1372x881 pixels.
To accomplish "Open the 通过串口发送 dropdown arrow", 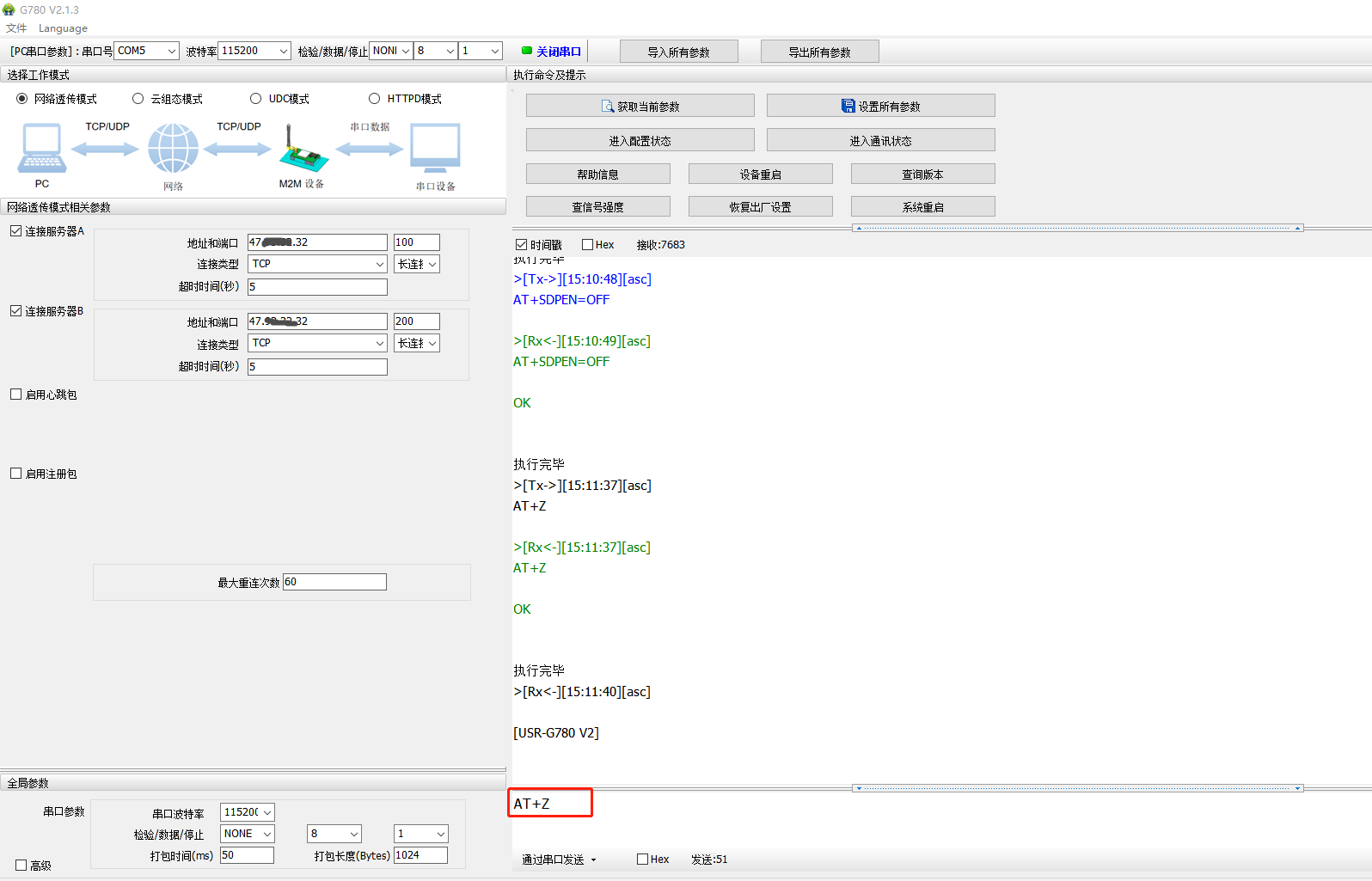I will click(593, 860).
